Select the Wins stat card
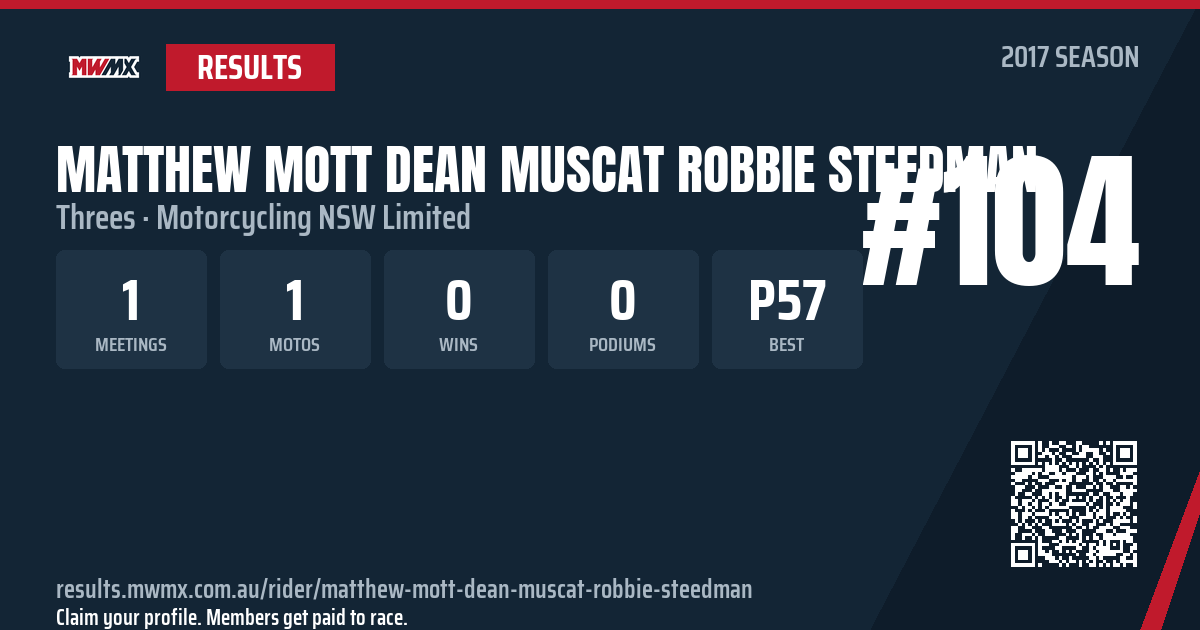Viewport: 1200px width, 630px height. (x=459, y=309)
